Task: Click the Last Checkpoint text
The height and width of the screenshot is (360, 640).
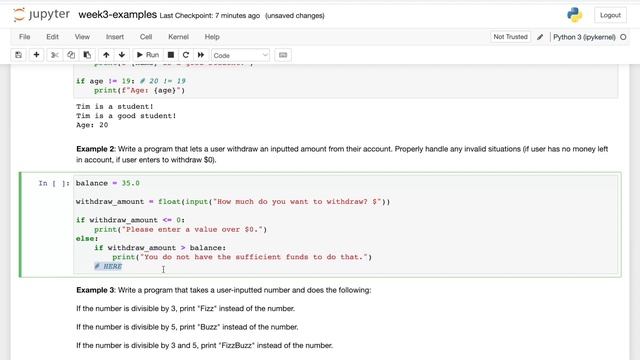Action: click(209, 16)
